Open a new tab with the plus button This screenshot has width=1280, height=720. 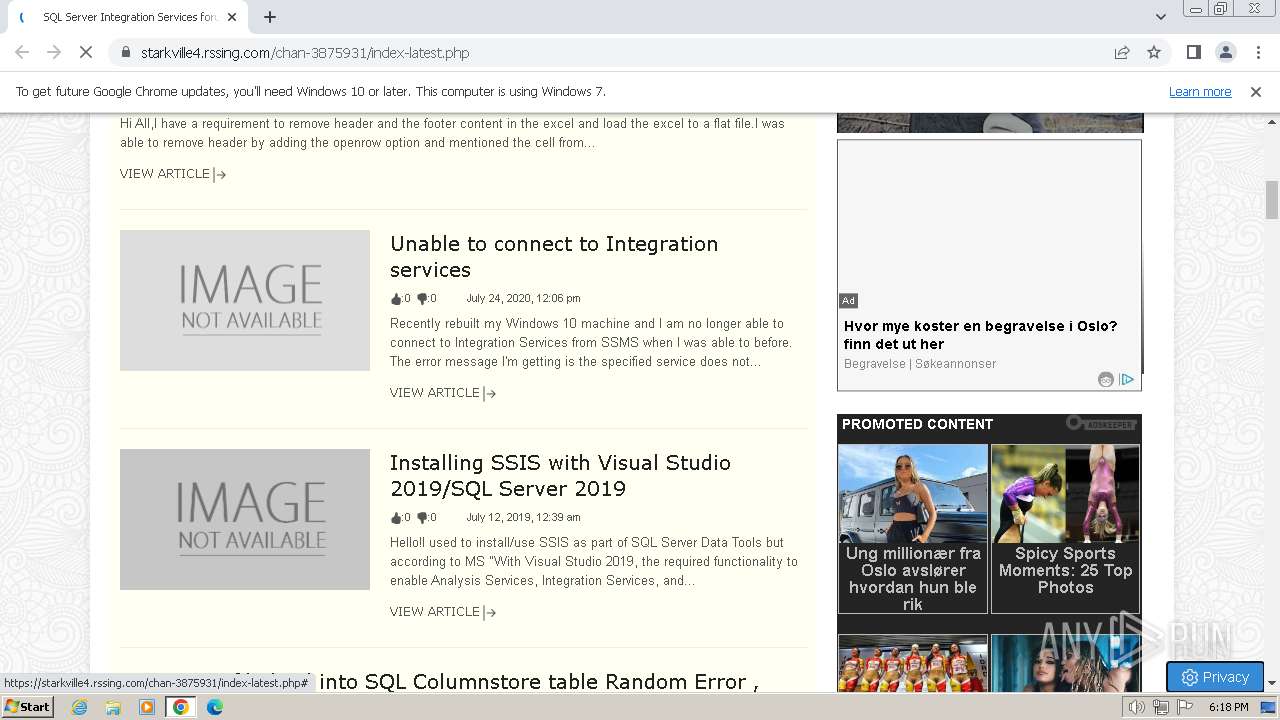[x=270, y=17]
